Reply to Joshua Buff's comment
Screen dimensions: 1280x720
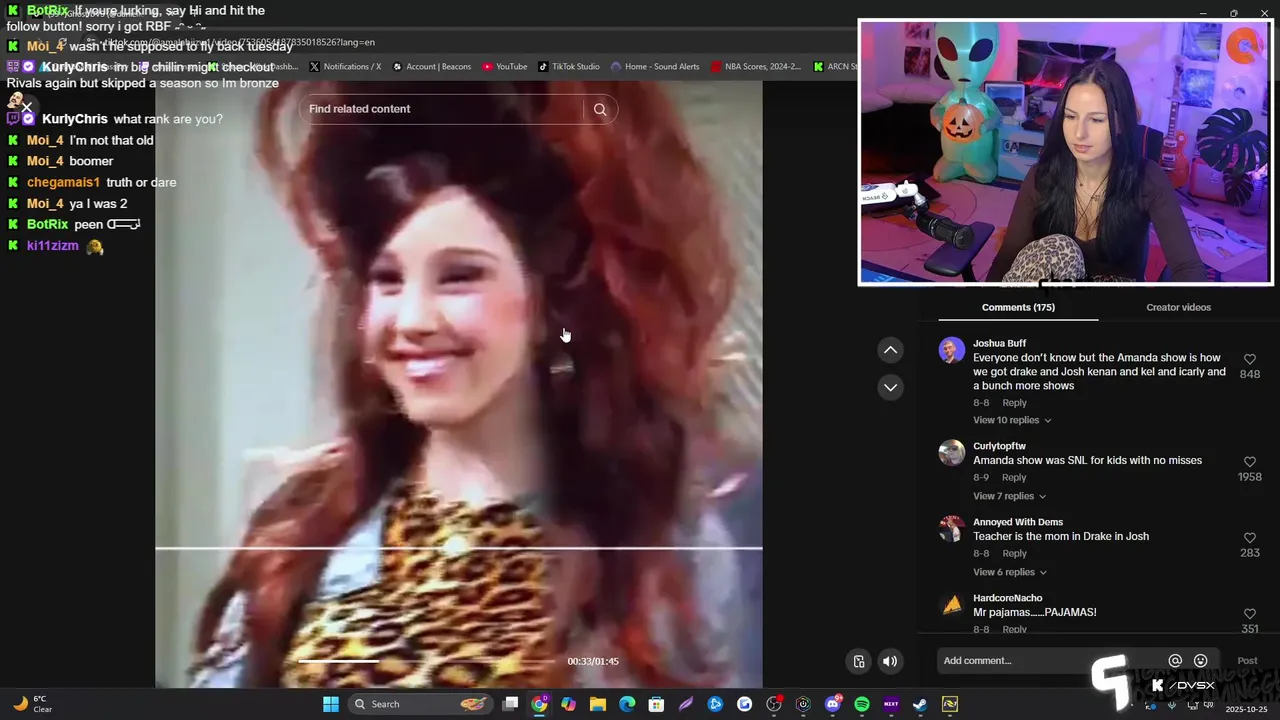1014,403
